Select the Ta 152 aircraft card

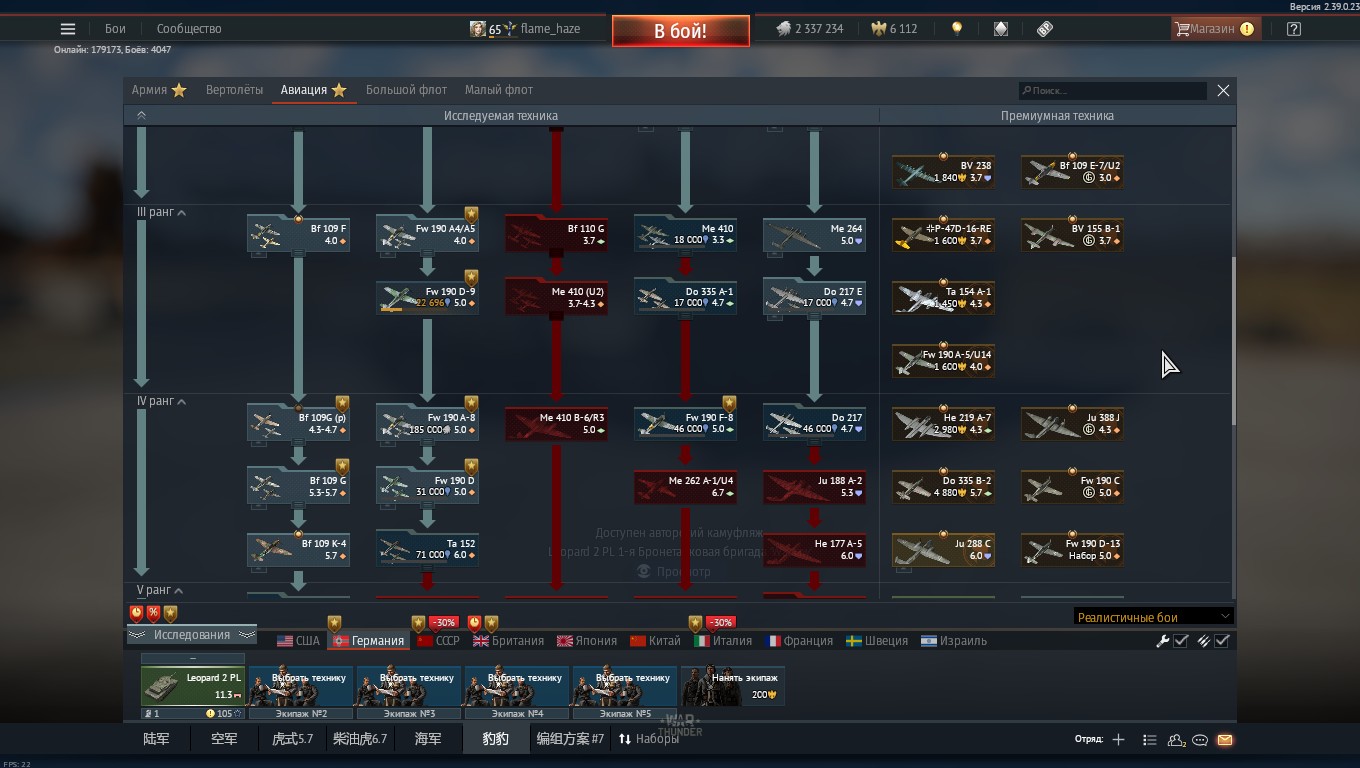(x=427, y=549)
